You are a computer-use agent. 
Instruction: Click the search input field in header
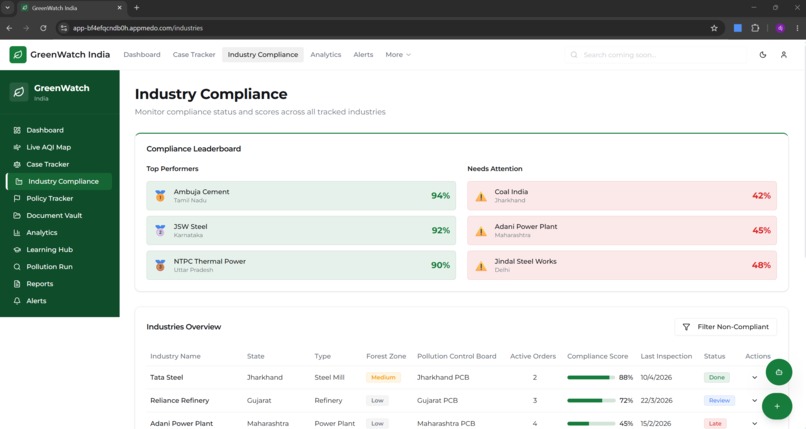(x=656, y=54)
